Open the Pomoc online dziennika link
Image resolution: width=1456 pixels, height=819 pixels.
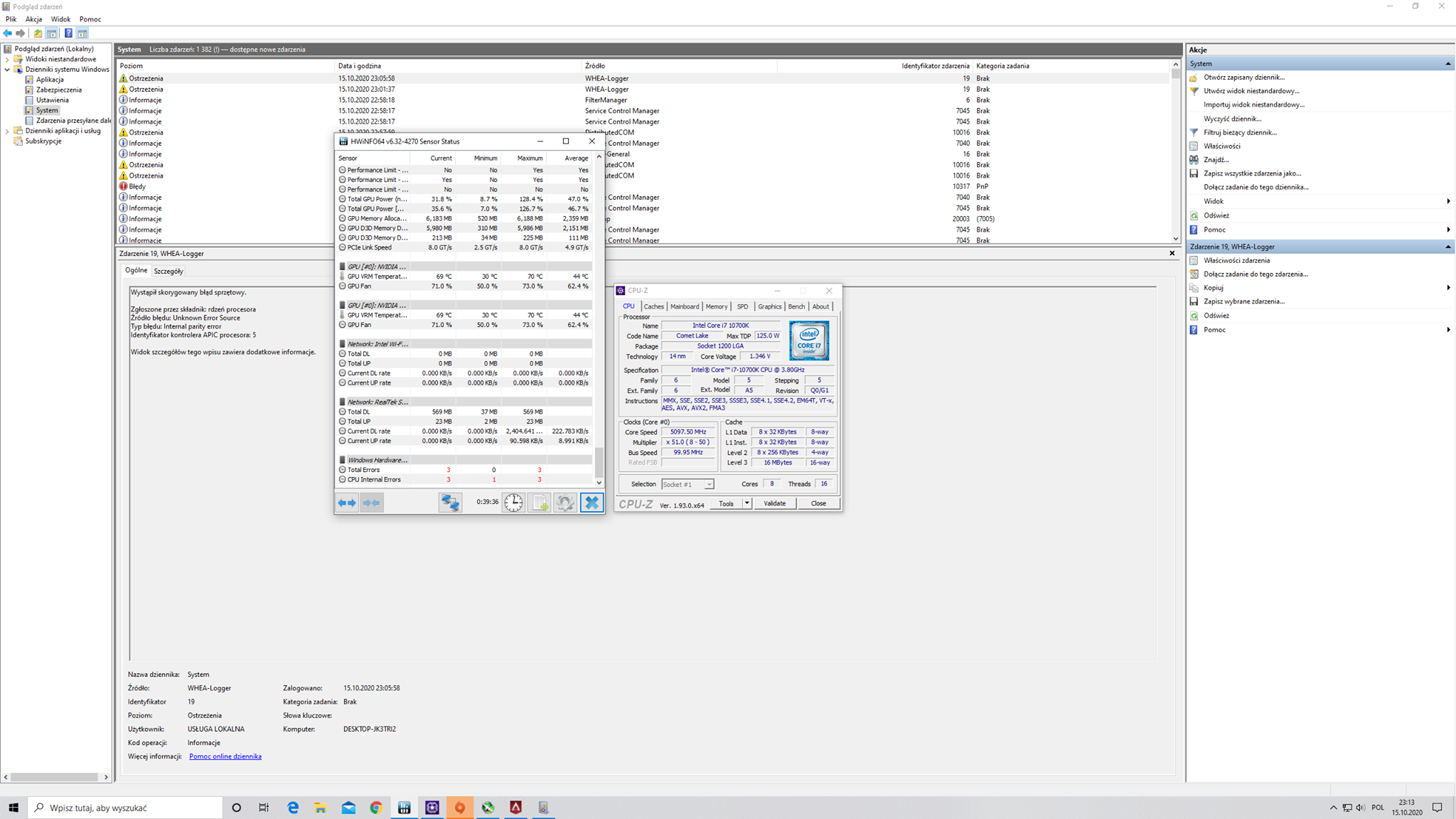click(225, 756)
